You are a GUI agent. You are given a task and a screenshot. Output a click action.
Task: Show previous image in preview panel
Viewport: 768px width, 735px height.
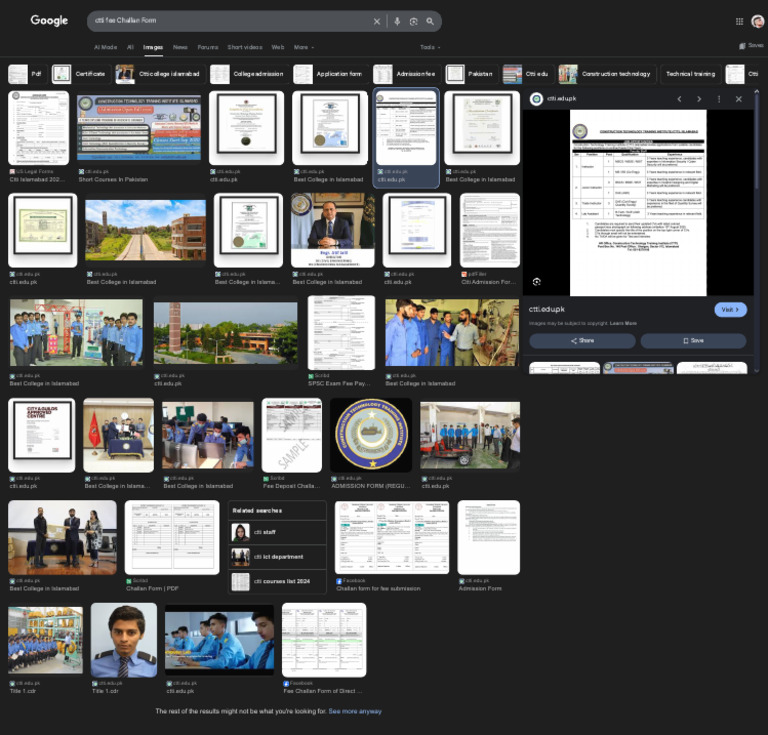[x=679, y=99]
